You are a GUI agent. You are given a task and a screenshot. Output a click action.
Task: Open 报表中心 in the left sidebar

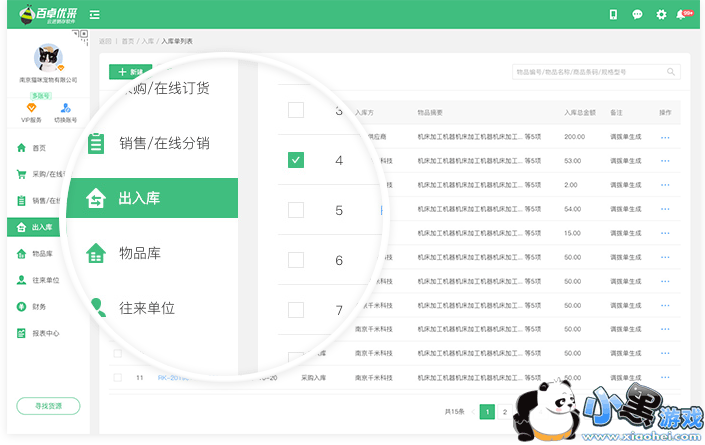(45, 333)
